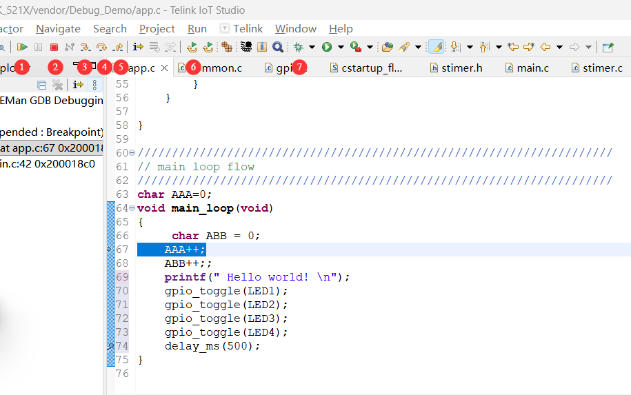Close the app.c editor tab
Viewport: 631px width, 395px height.
pos(164,68)
